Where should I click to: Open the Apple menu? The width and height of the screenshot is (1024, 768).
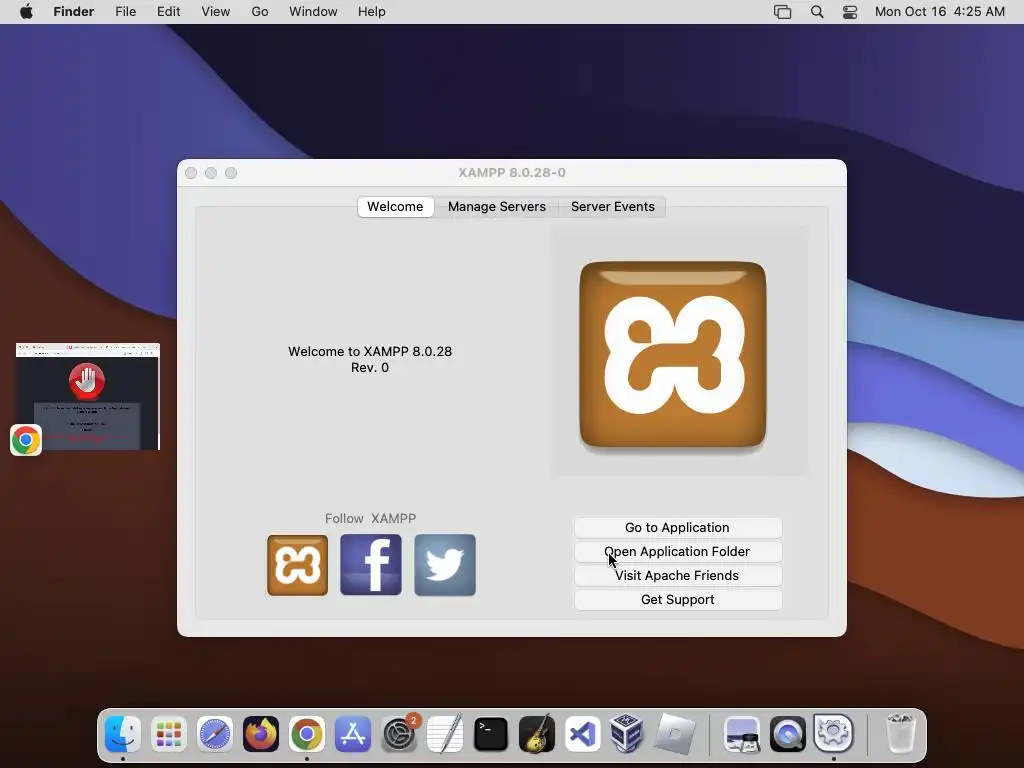pyautogui.click(x=26, y=12)
